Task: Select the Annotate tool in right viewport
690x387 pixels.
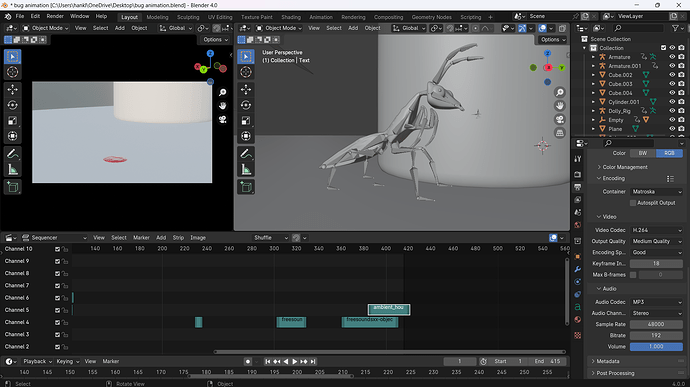Action: click(x=246, y=154)
